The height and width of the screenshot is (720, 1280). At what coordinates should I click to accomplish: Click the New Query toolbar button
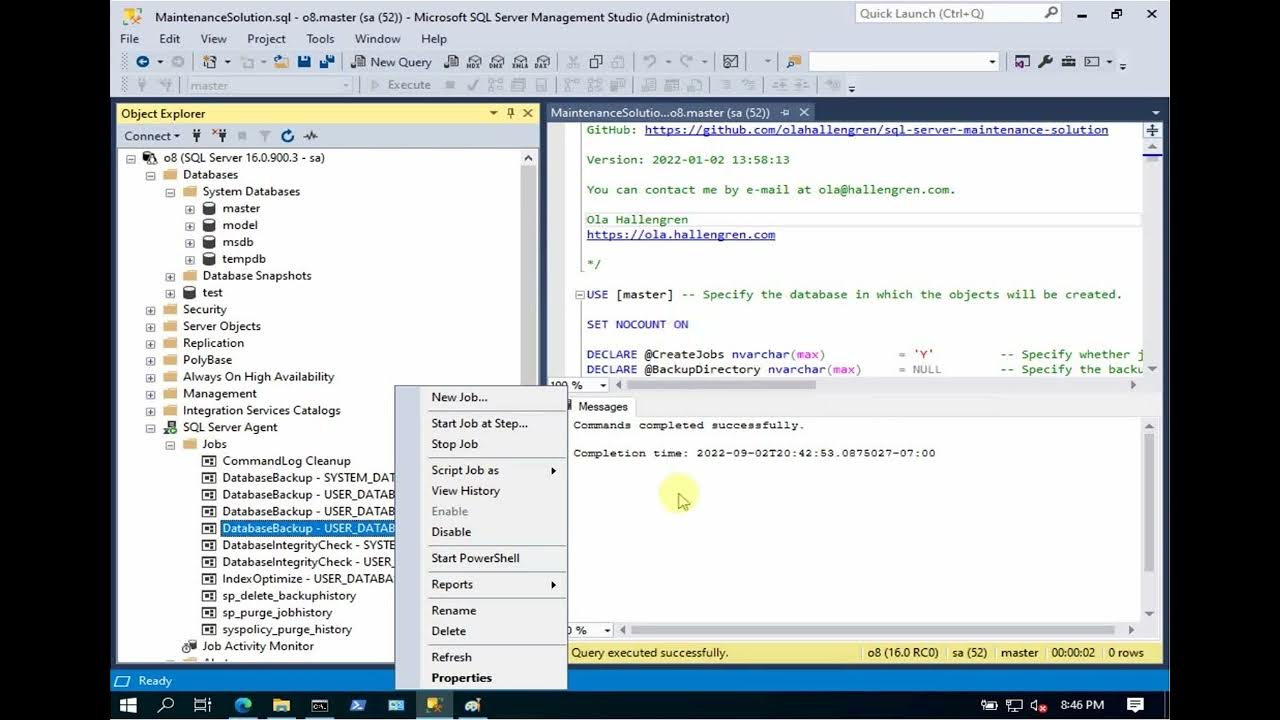391,62
